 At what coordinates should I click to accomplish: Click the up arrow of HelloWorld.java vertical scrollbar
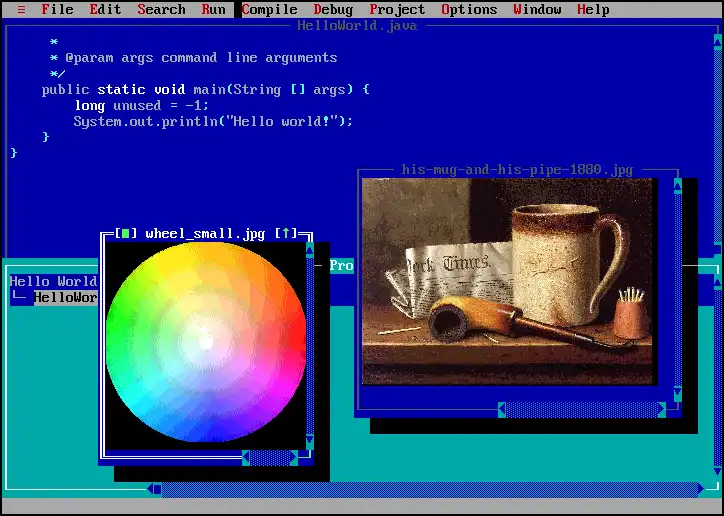(718, 42)
